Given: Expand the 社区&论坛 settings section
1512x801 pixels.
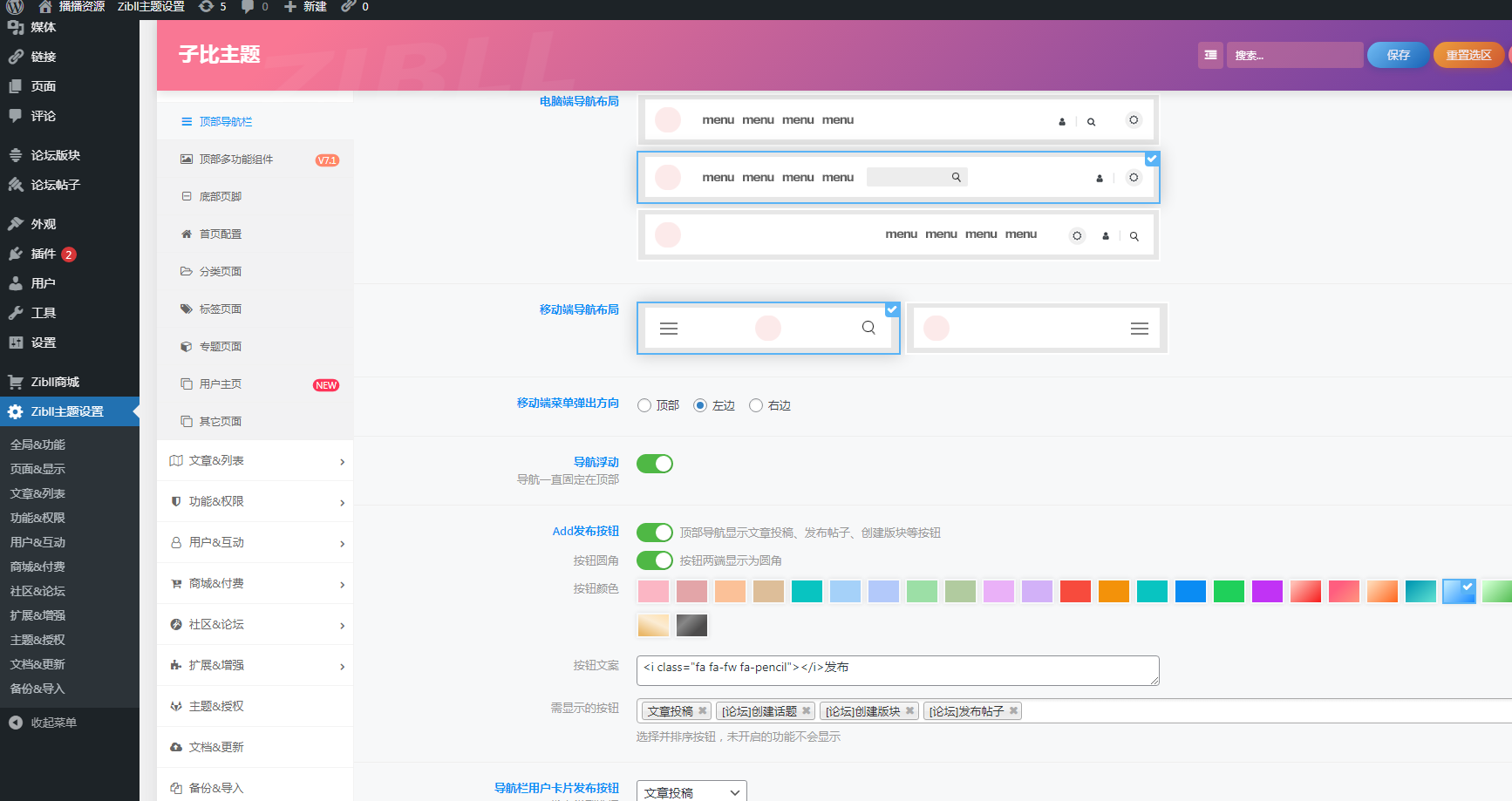Looking at the screenshot, I should click(x=255, y=624).
